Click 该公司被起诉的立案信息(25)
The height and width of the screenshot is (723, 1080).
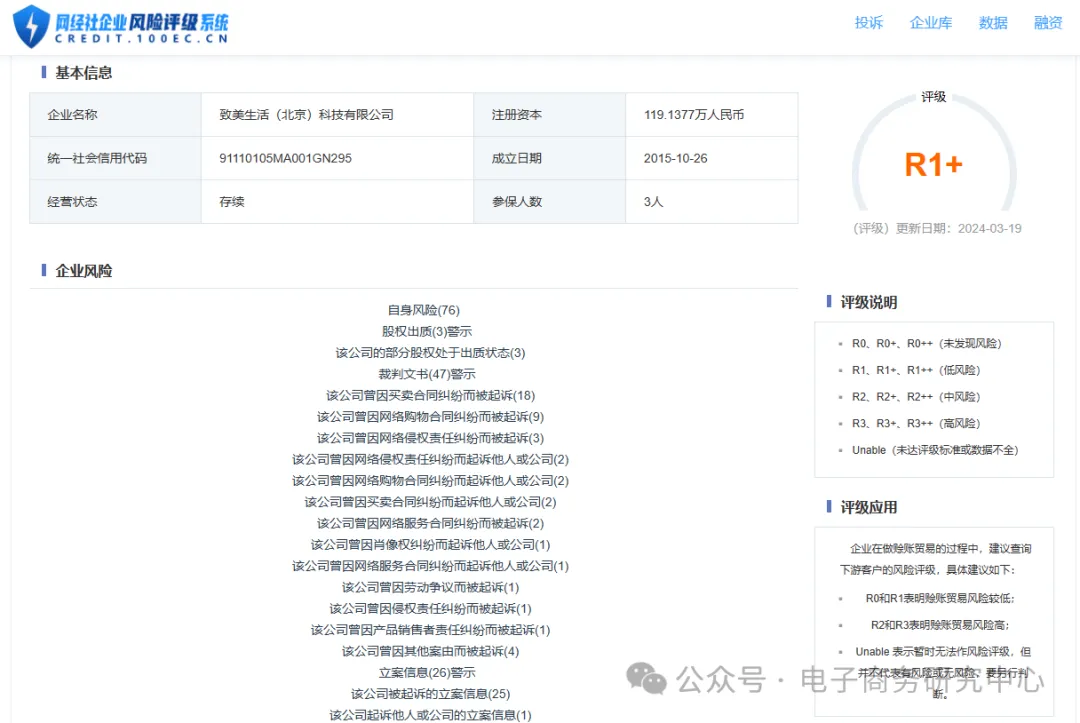click(430, 695)
